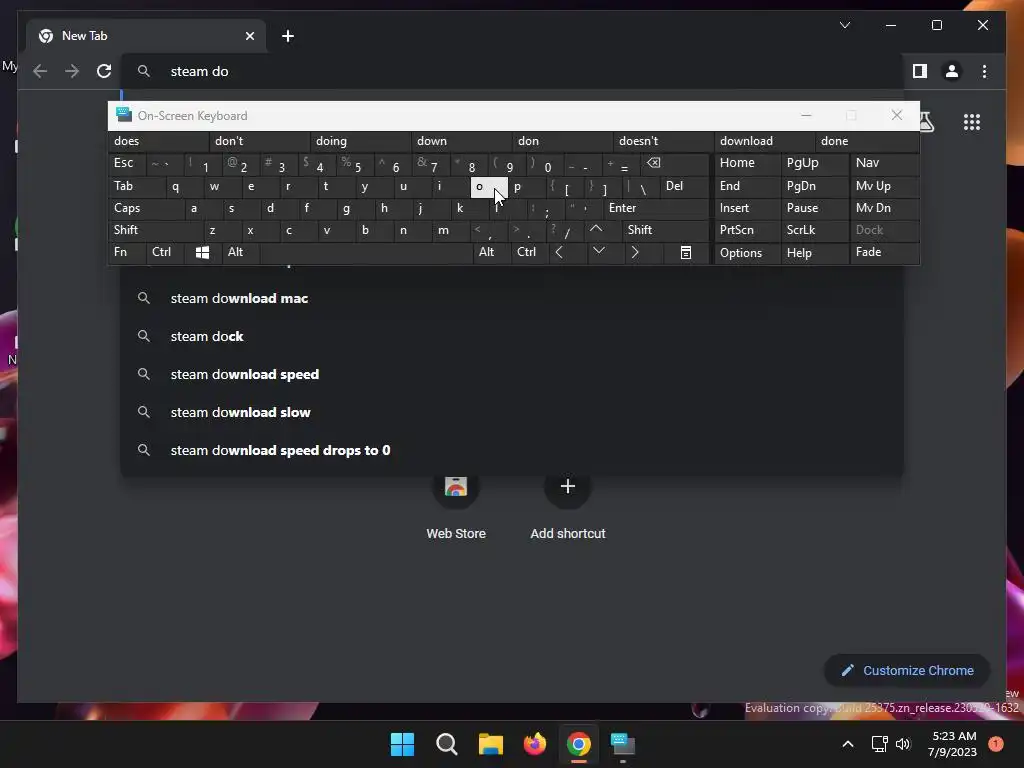Click the Customize Chrome button
Screen dimensions: 1024x768
(907, 671)
